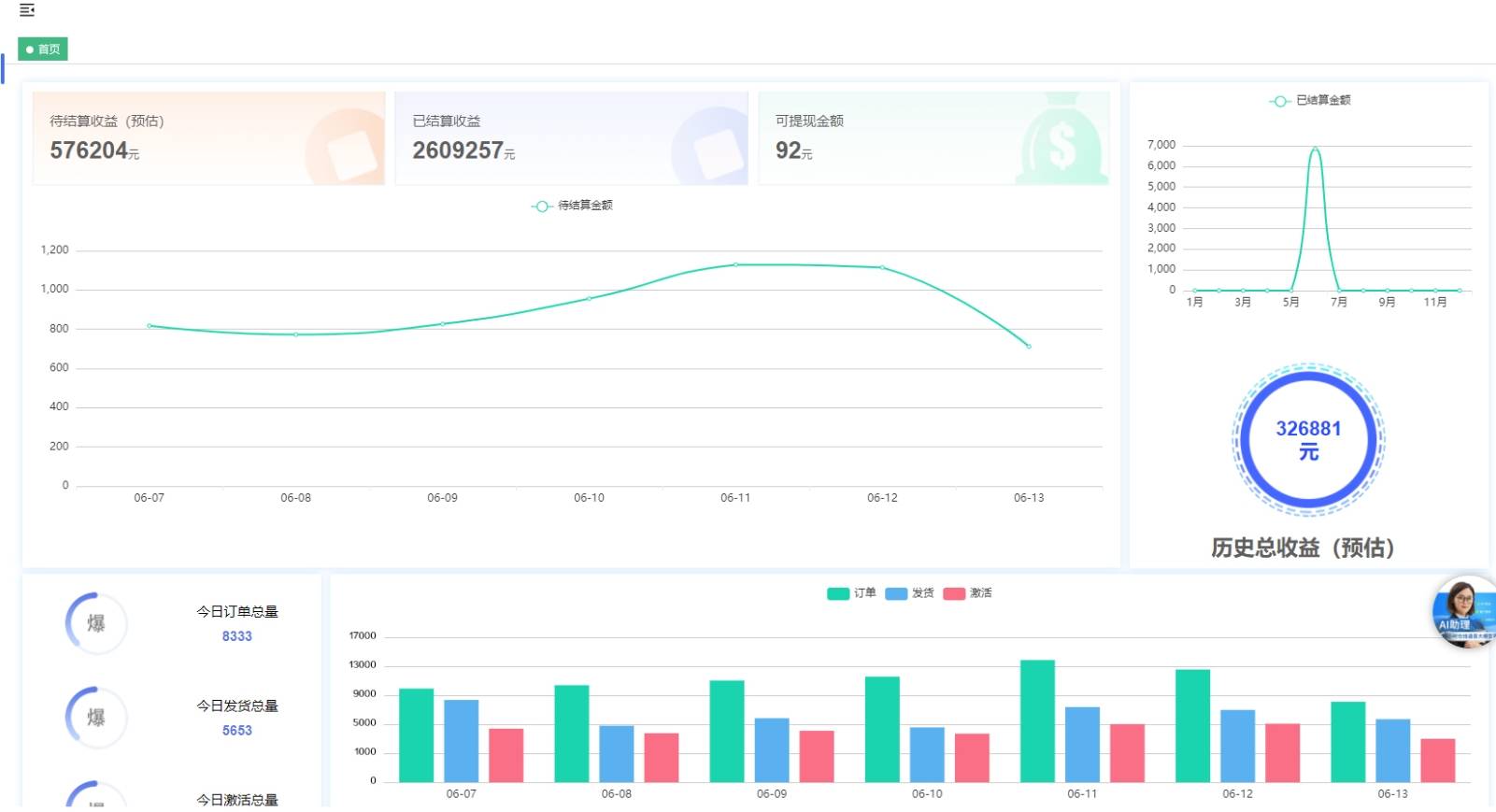
Task: Click the 06-12 data point on line chart
Action: [x=882, y=267]
